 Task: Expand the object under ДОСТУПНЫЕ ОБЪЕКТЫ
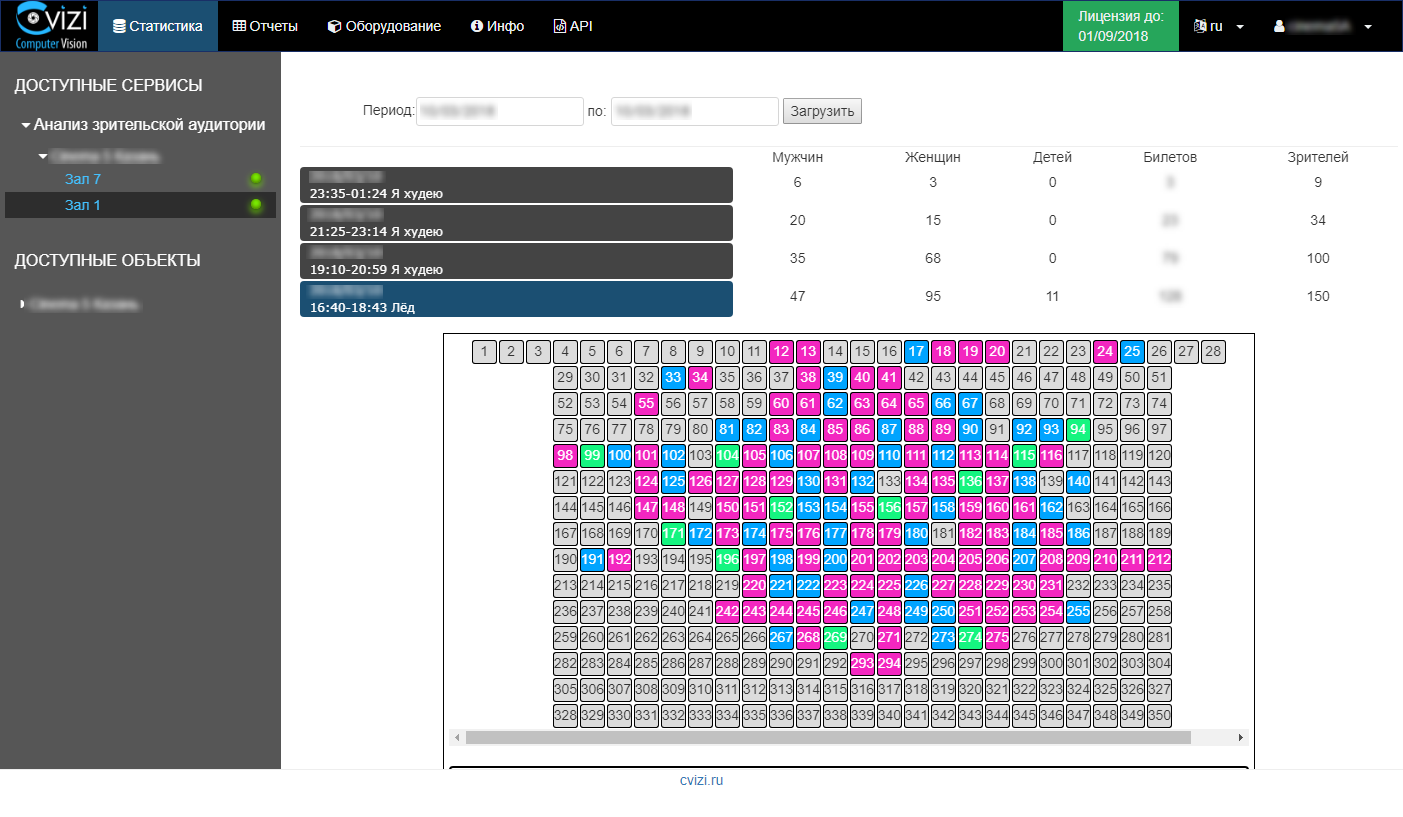[23, 303]
